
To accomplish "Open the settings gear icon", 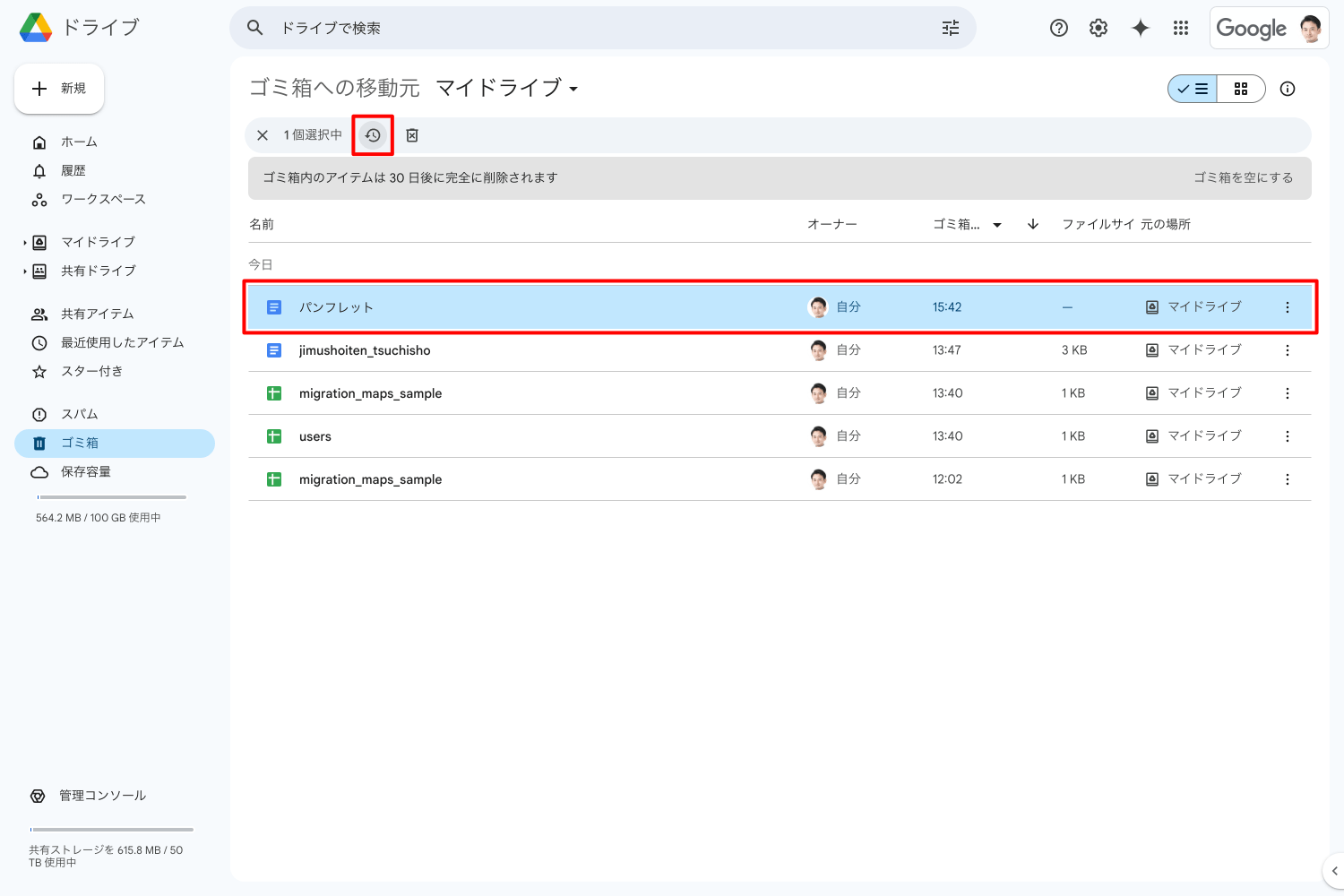I will pyautogui.click(x=1098, y=28).
